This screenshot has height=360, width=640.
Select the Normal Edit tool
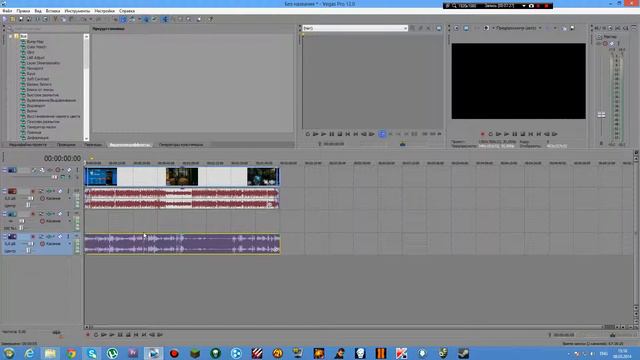(x=164, y=19)
